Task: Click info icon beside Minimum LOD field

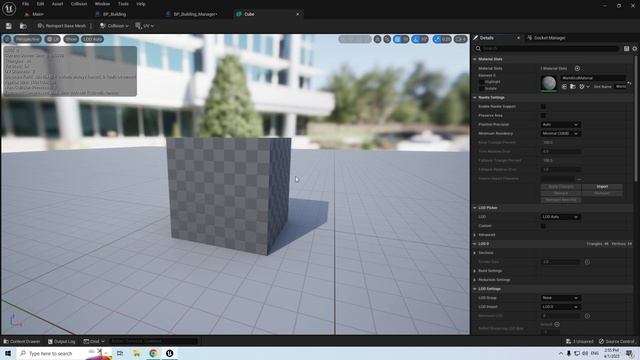Action: 587,316
